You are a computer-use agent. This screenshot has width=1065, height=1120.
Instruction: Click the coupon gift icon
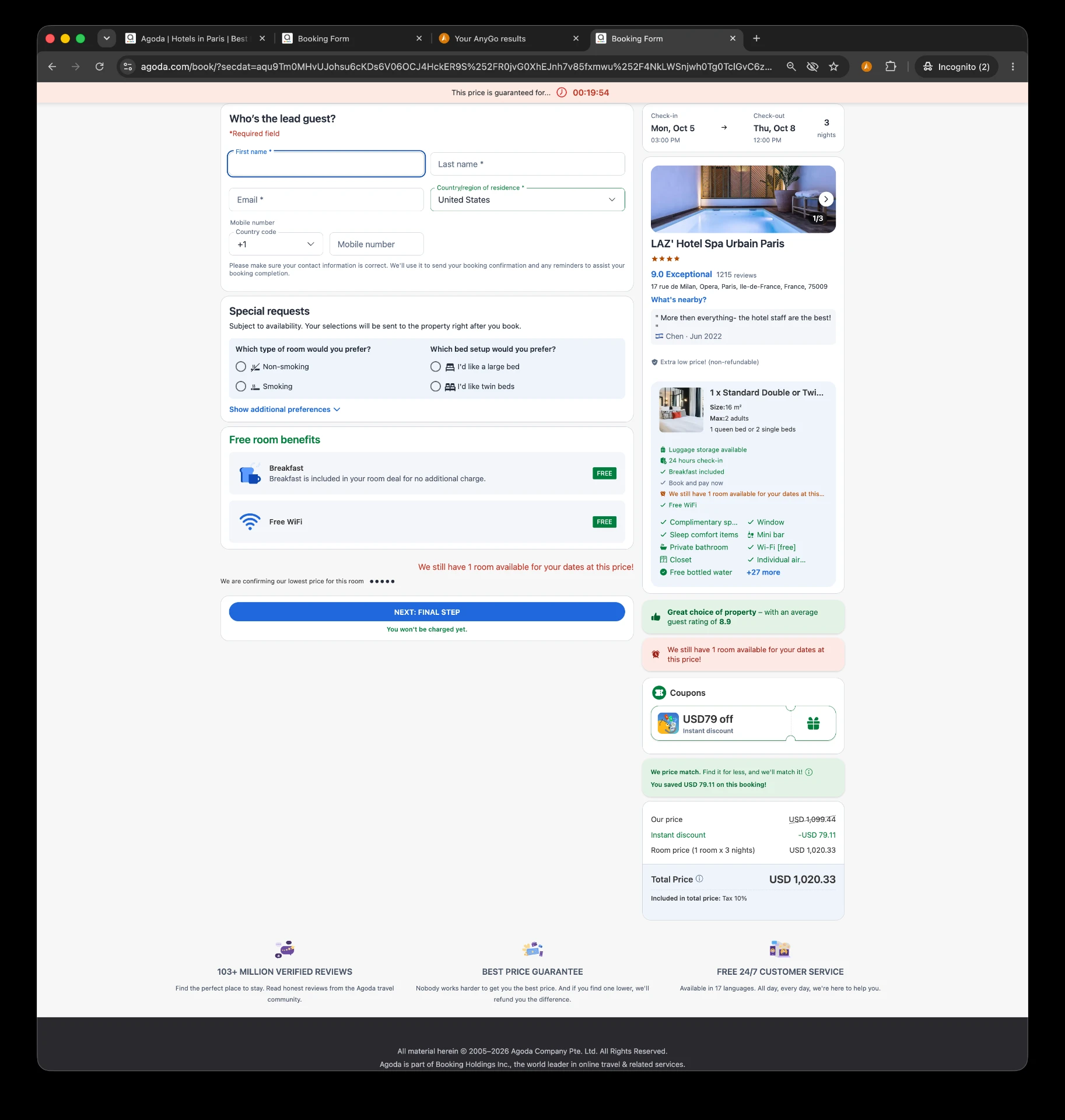tap(813, 723)
